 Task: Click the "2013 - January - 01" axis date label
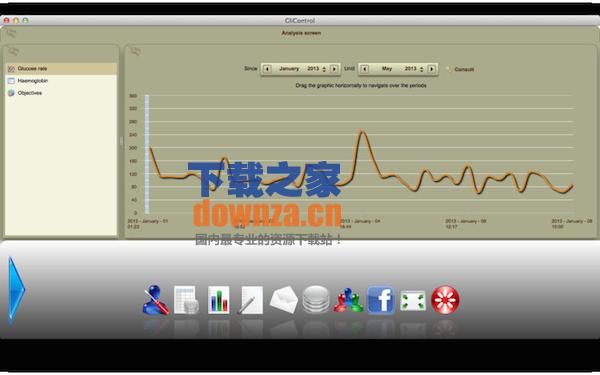point(147,224)
